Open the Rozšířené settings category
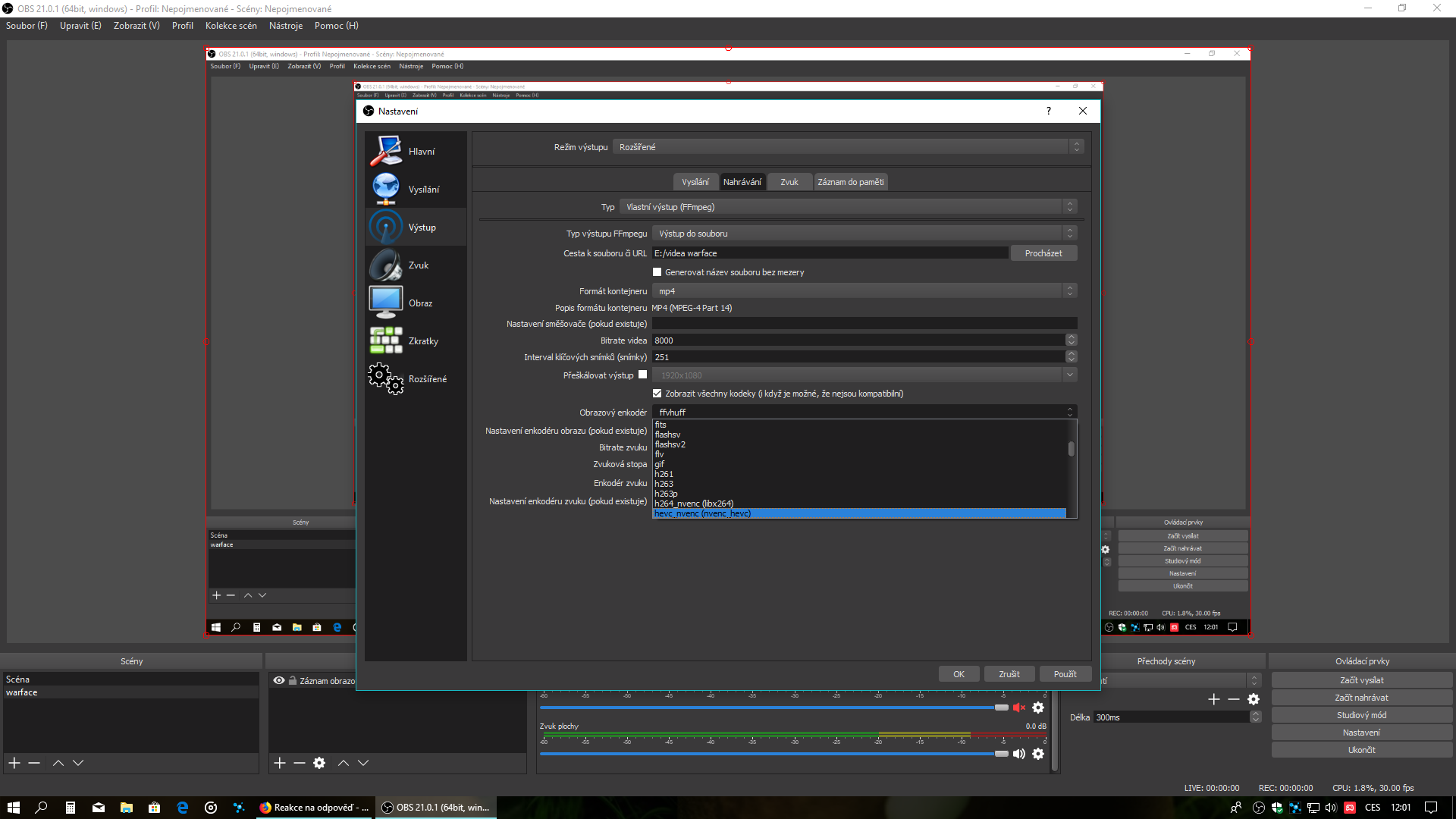 415,378
